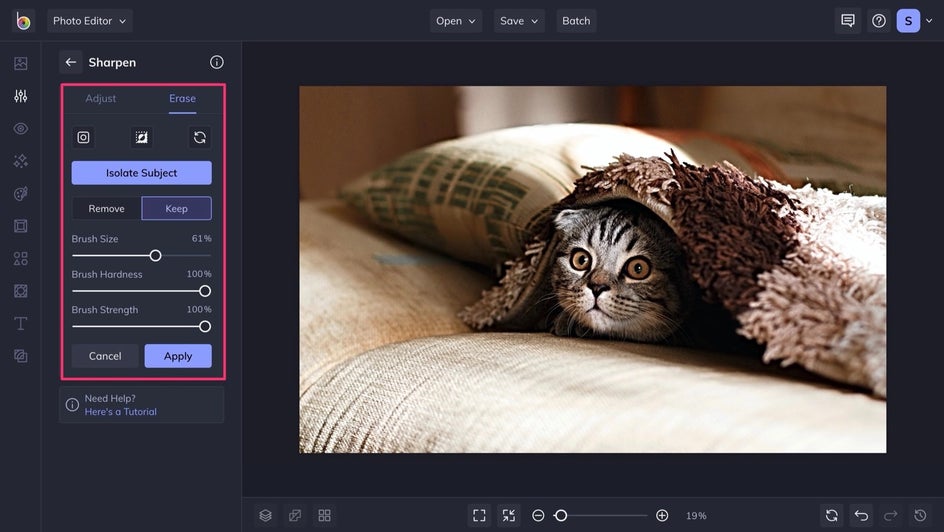Viewport: 944px width, 532px height.
Task: Click the invert selection icon in Erase
Action: click(141, 137)
